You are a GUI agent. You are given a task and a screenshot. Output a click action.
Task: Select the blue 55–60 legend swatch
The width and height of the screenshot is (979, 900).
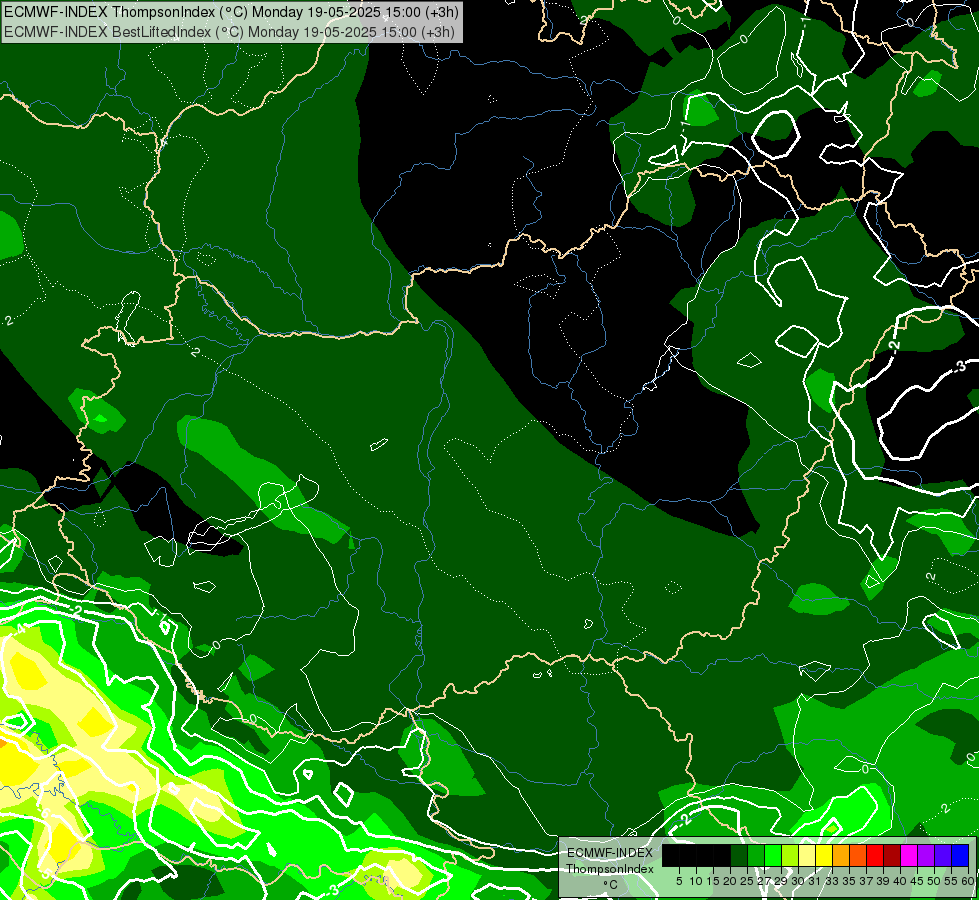coord(960,855)
